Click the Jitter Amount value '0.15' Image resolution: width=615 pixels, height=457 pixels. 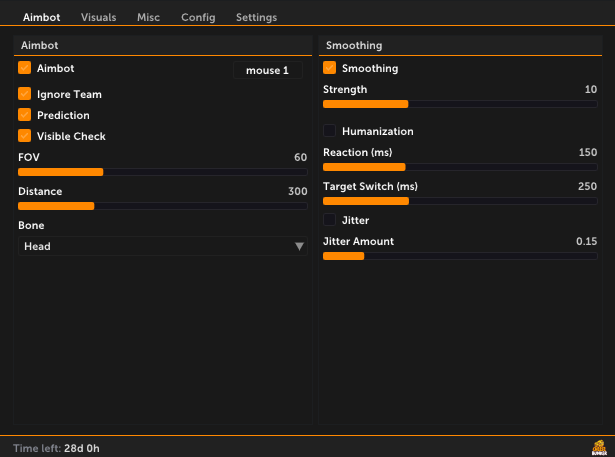tap(586, 241)
